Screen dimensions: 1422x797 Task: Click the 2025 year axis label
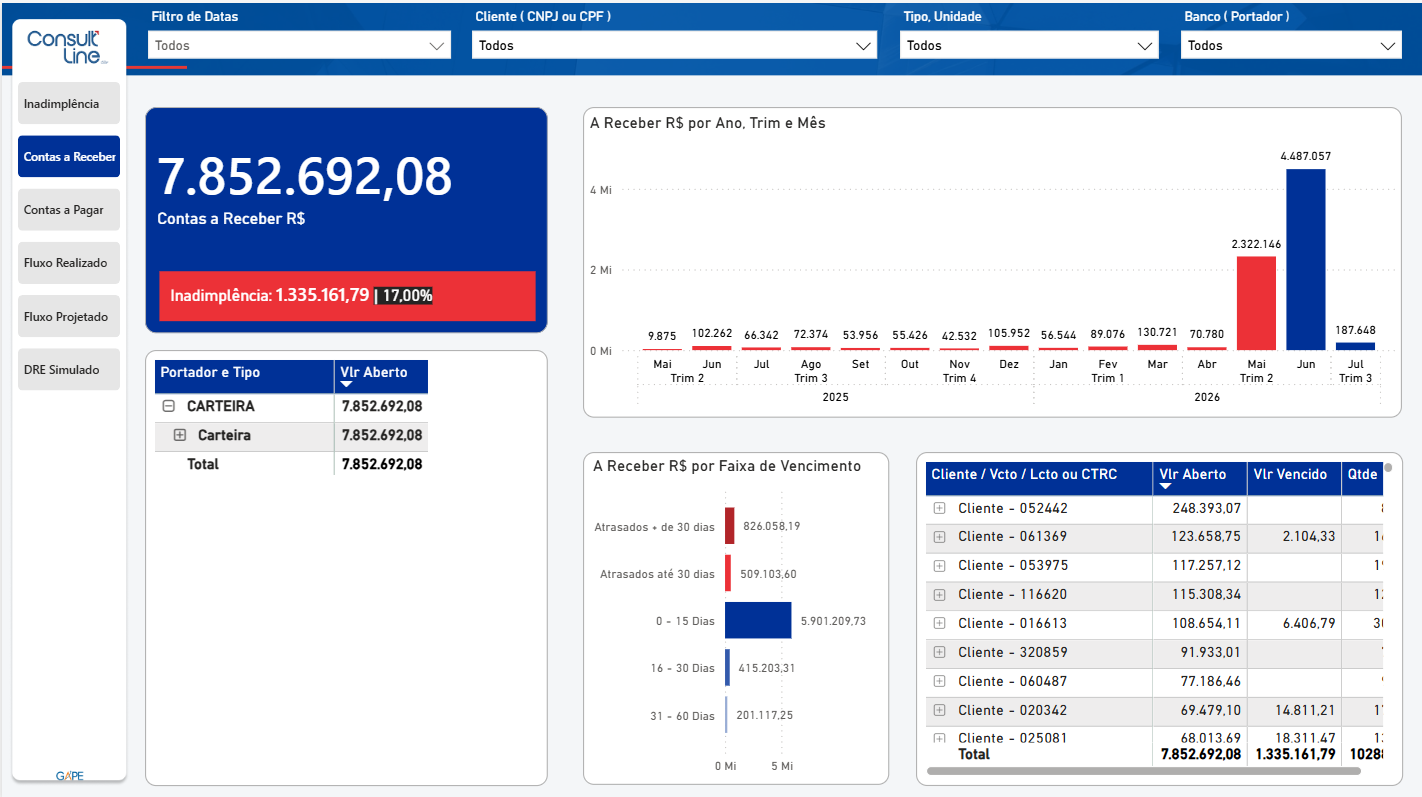pos(835,397)
